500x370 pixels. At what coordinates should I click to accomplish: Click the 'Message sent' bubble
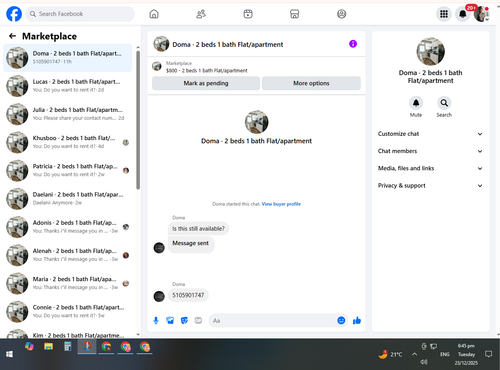tap(191, 244)
